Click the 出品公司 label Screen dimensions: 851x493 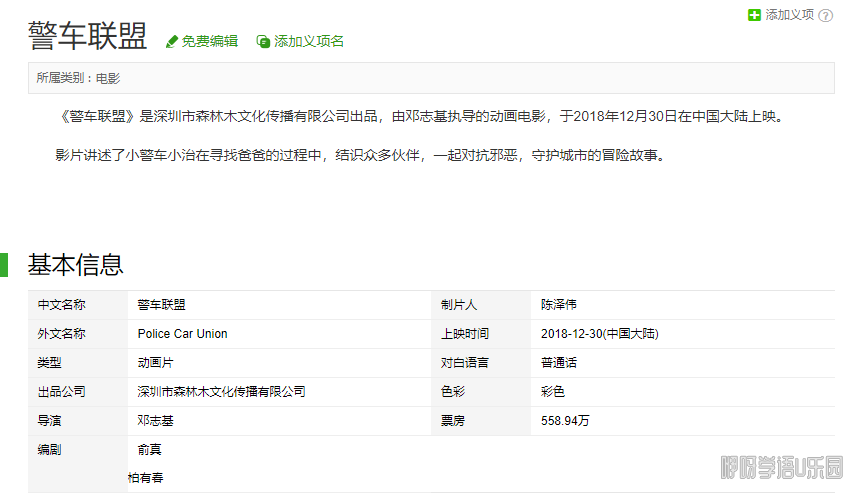pyautogui.click(x=61, y=392)
